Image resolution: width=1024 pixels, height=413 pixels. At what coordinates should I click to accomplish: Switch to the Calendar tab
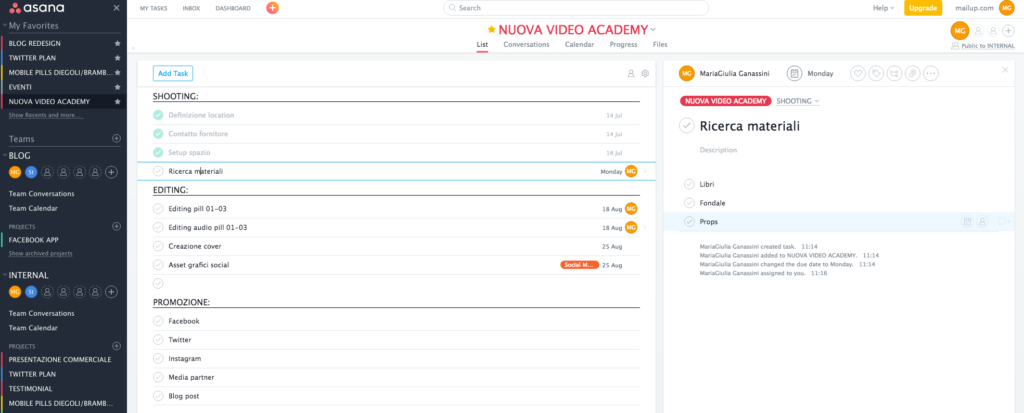coord(579,44)
